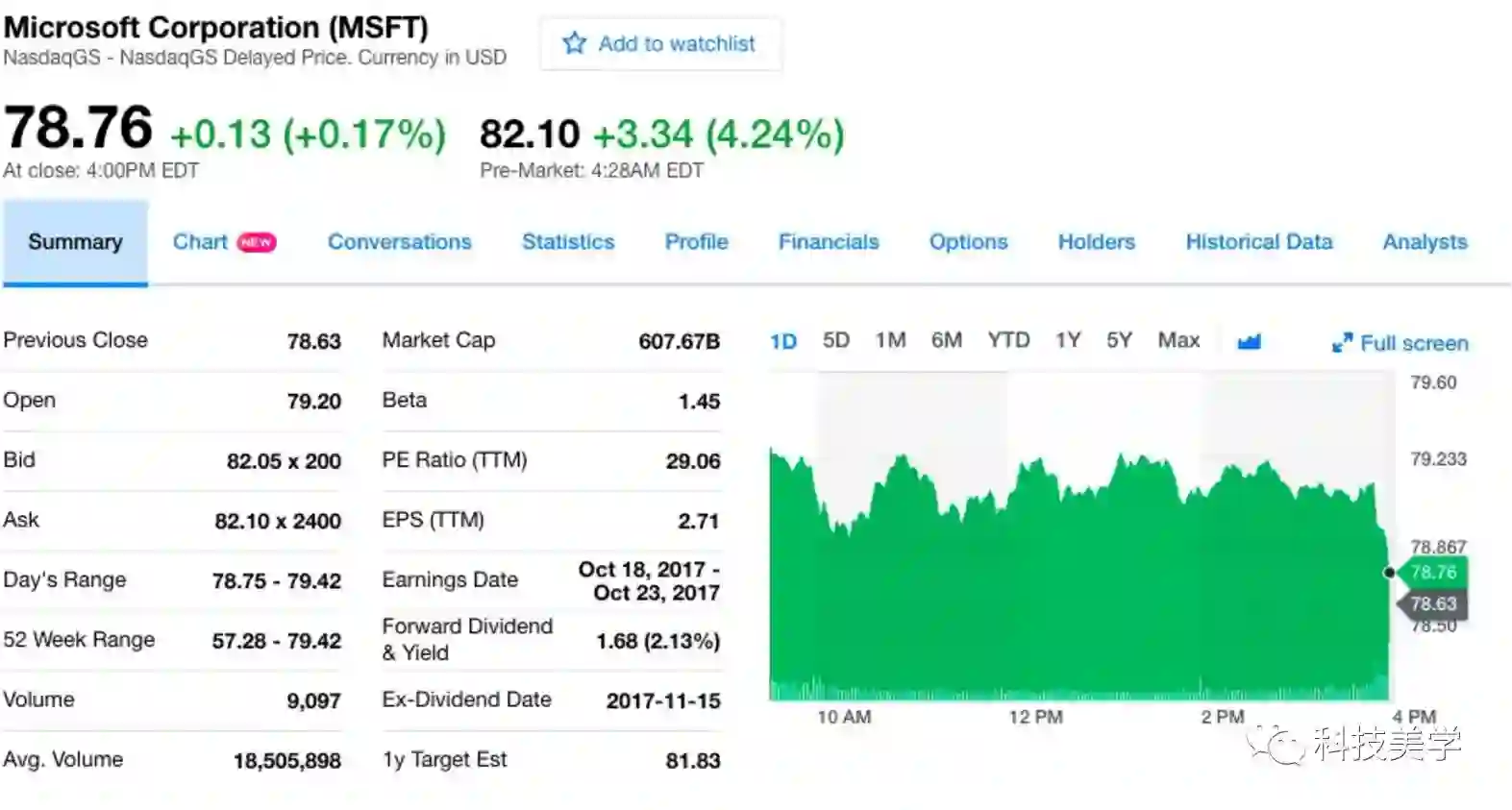This screenshot has width=1512, height=810.
Task: Select the 6M chart range
Action: pos(946,340)
